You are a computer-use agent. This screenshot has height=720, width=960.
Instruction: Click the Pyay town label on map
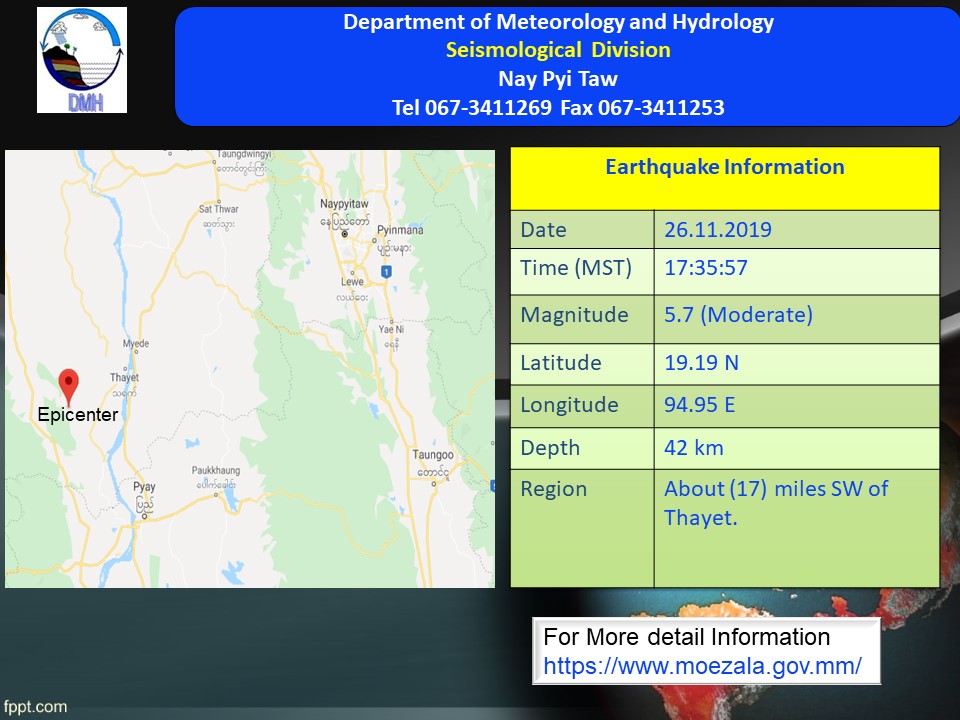(144, 487)
